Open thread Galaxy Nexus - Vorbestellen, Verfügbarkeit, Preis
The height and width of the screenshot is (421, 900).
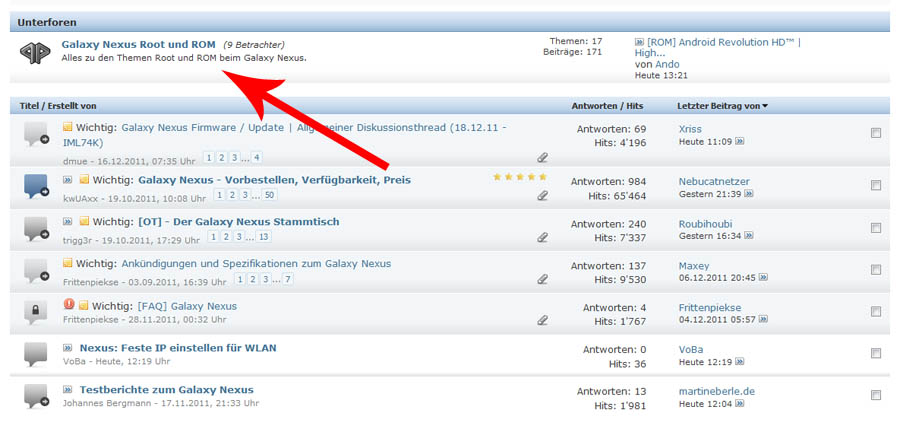click(x=274, y=180)
